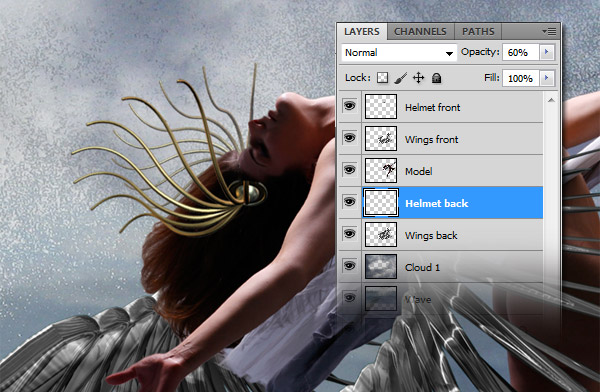Select the Wings front layer thumbnail

click(381, 139)
